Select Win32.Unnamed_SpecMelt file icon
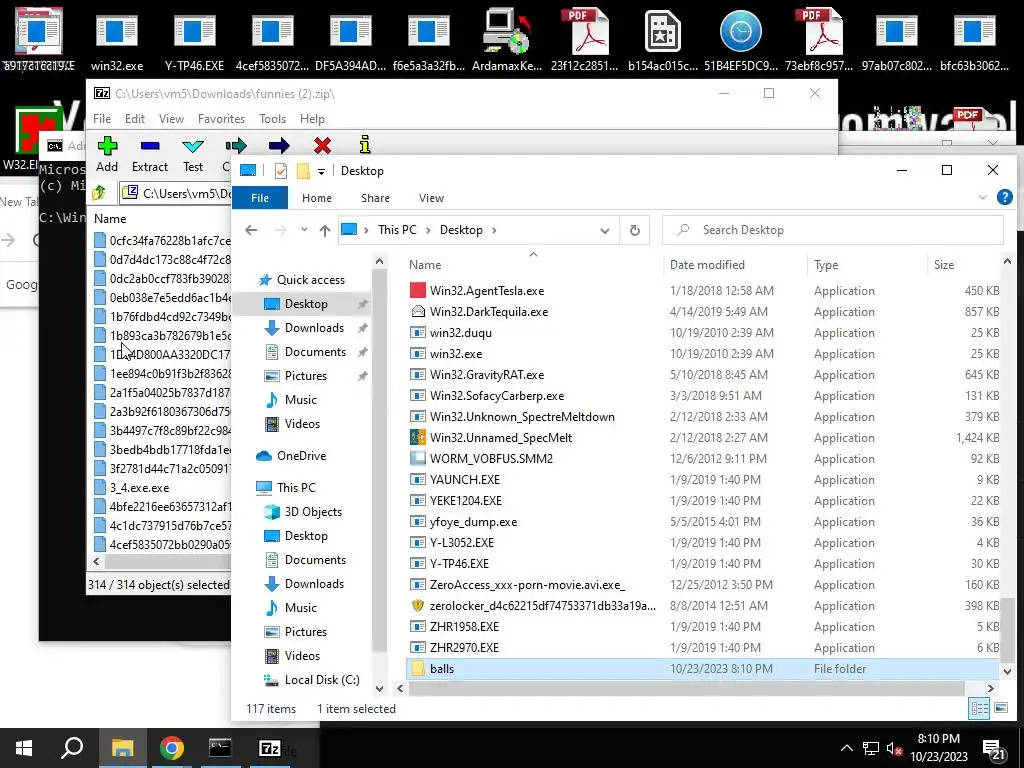 (x=417, y=438)
